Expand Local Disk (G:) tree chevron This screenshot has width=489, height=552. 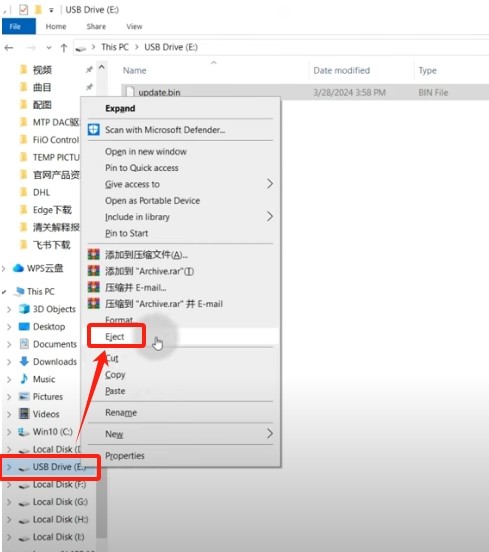click(9, 502)
